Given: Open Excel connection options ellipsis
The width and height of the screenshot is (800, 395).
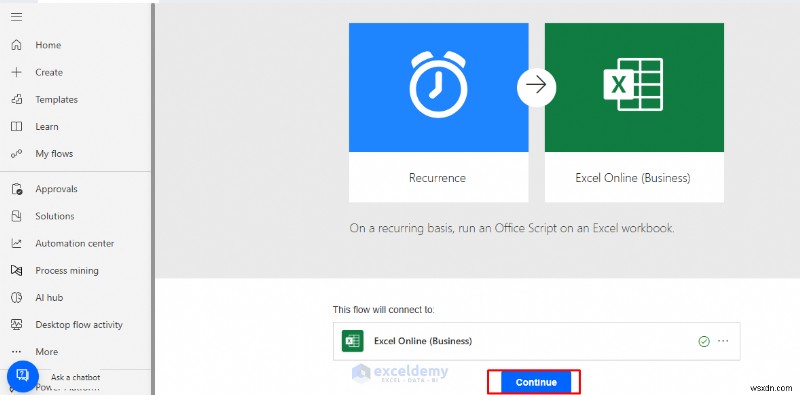Looking at the screenshot, I should point(723,341).
